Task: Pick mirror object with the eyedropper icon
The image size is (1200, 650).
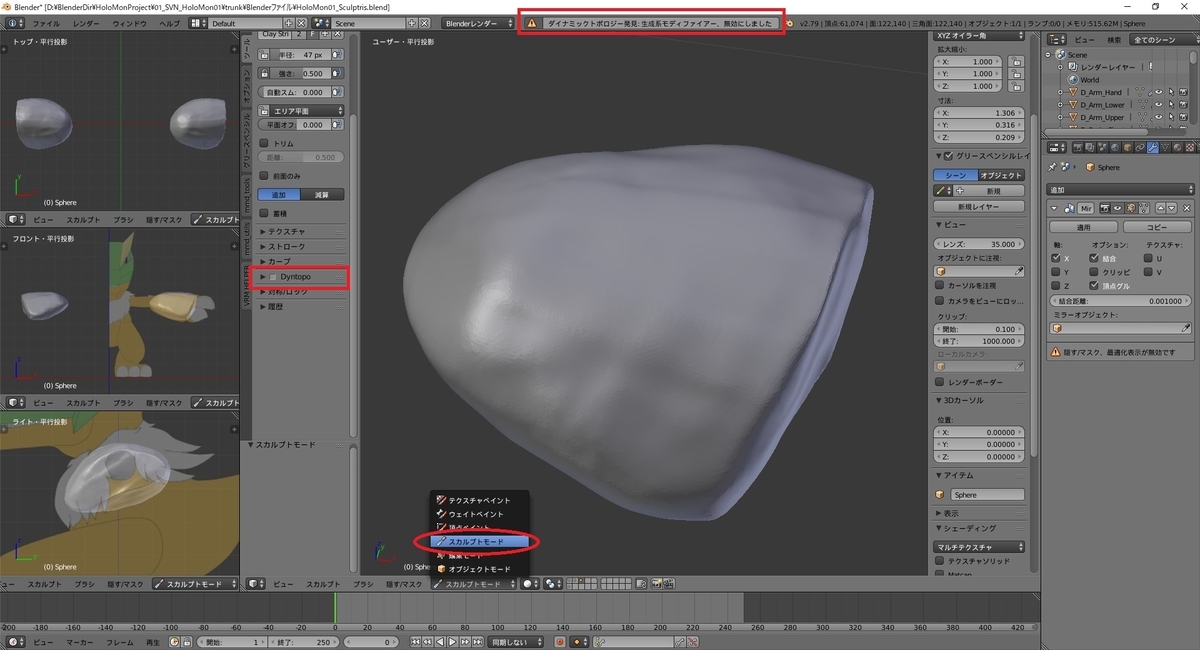Action: tap(1186, 328)
